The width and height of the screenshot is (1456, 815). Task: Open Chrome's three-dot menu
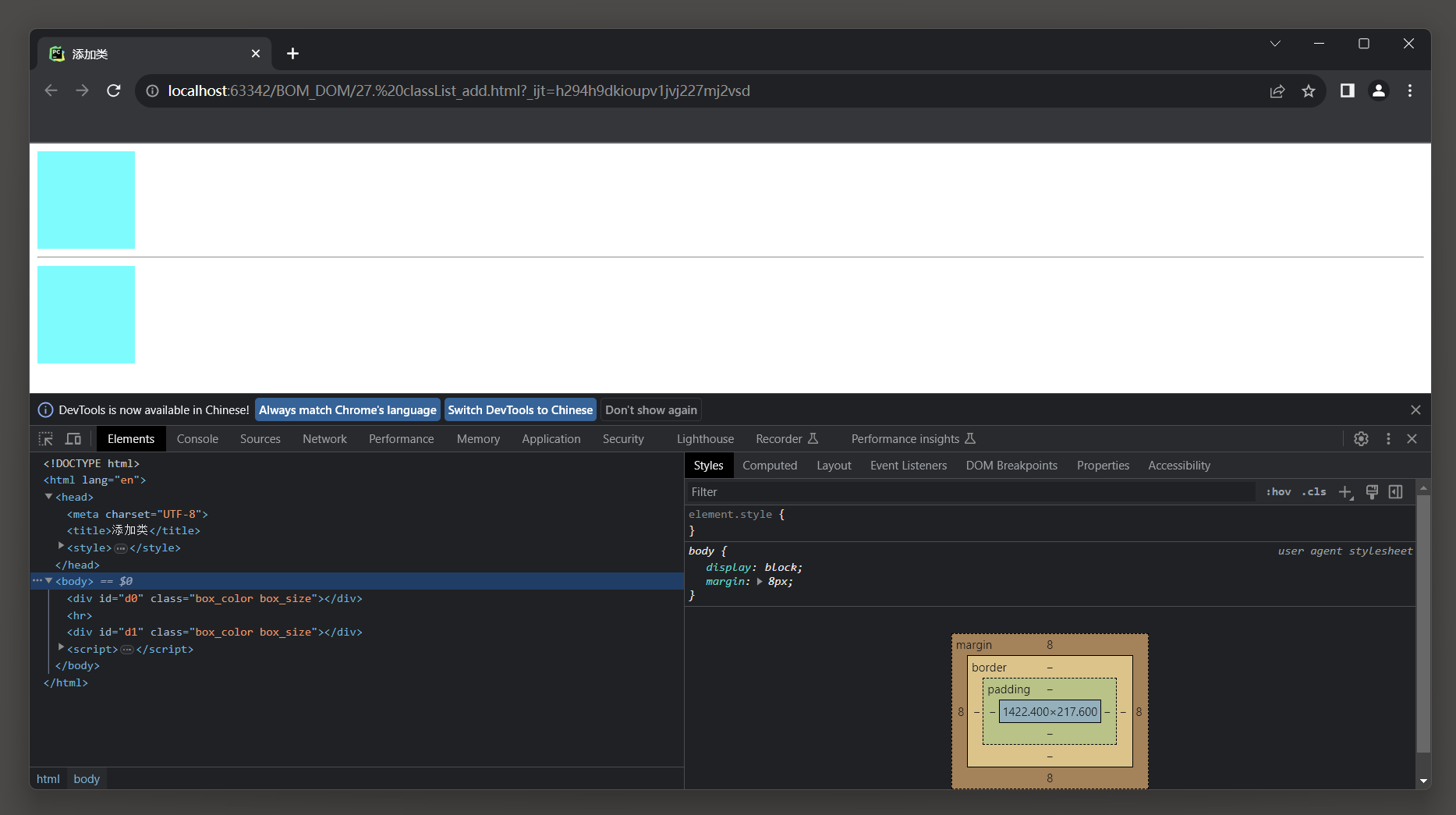click(x=1410, y=90)
